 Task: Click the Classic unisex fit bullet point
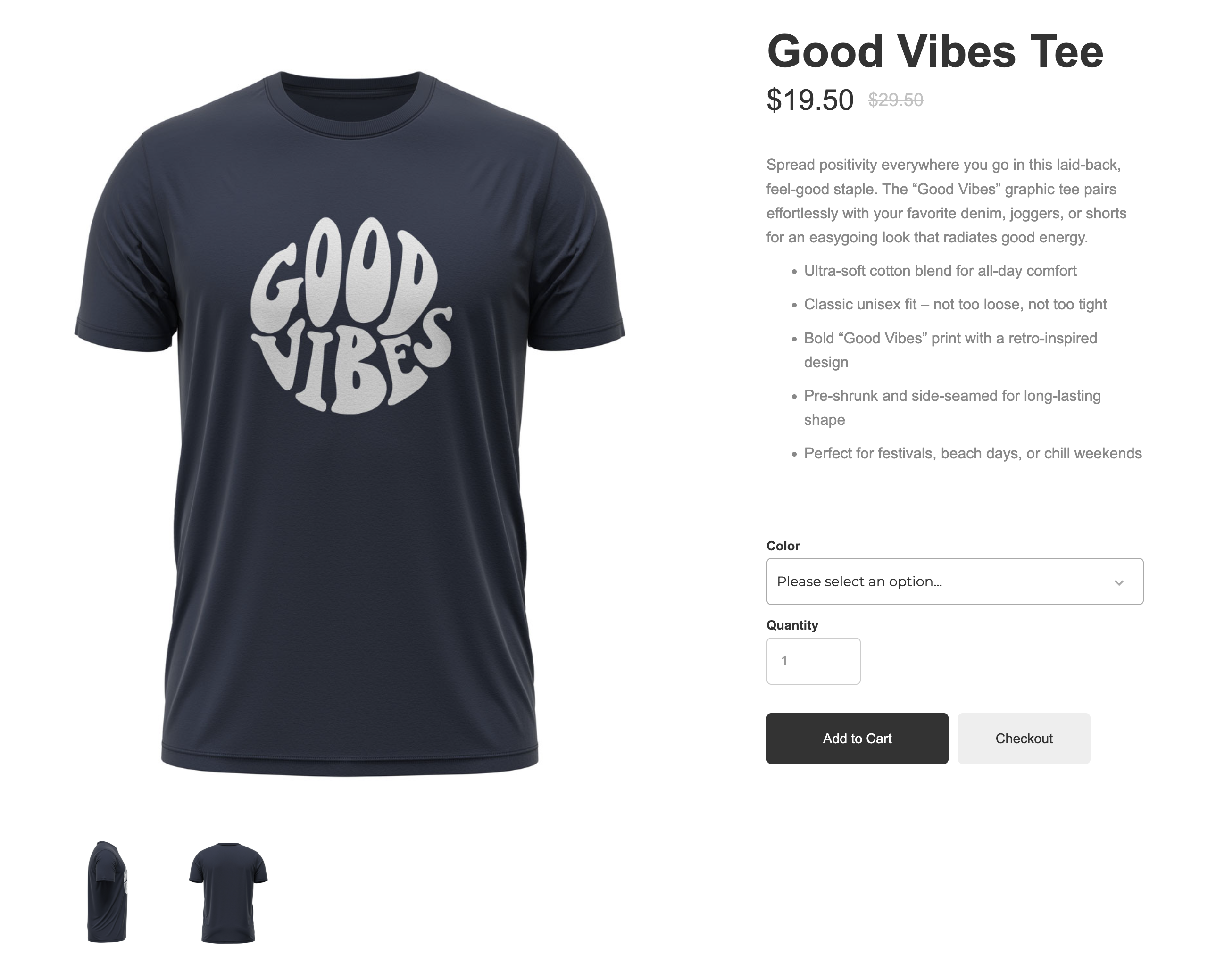coord(955,304)
